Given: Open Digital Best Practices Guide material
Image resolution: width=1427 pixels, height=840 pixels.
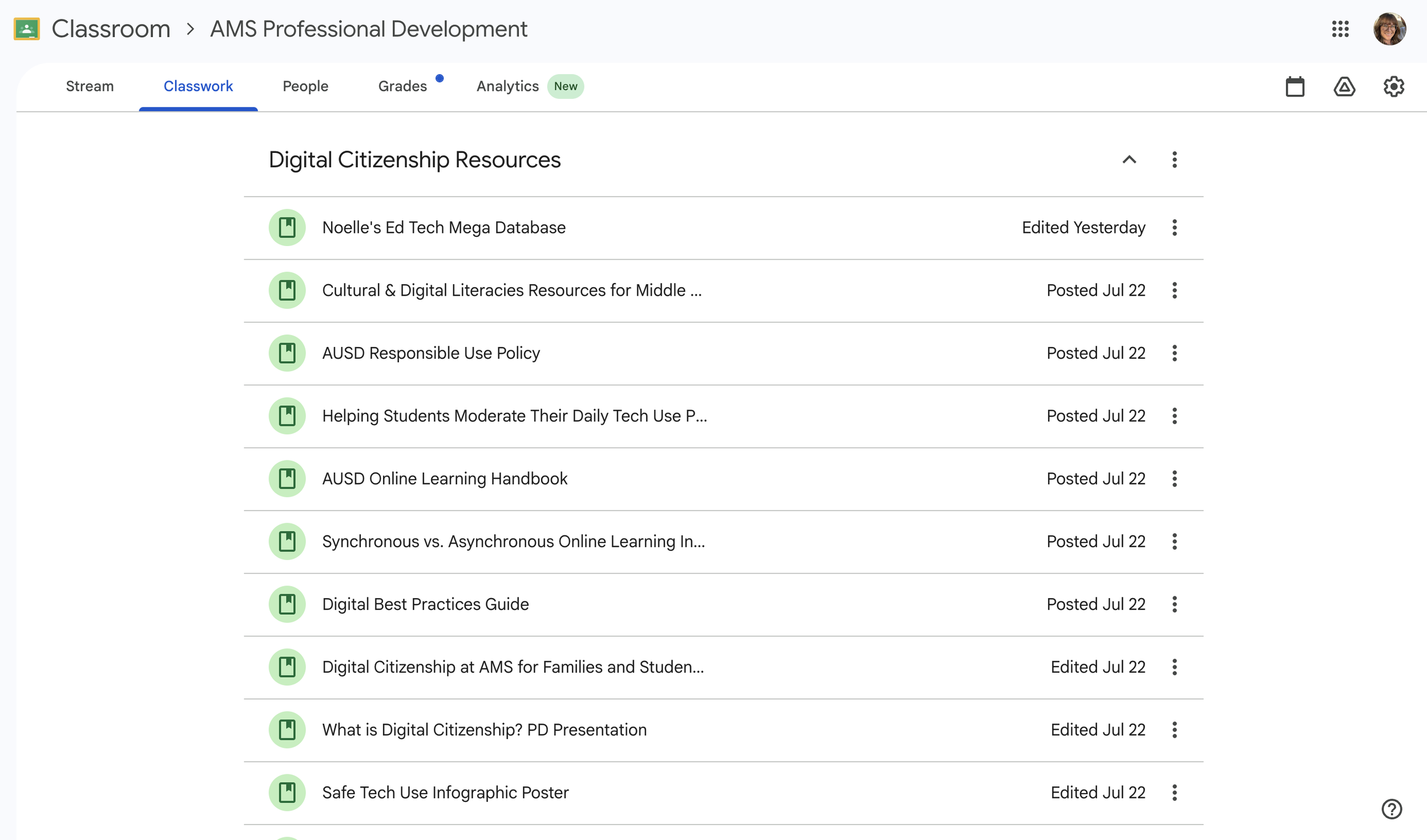Looking at the screenshot, I should (x=425, y=604).
